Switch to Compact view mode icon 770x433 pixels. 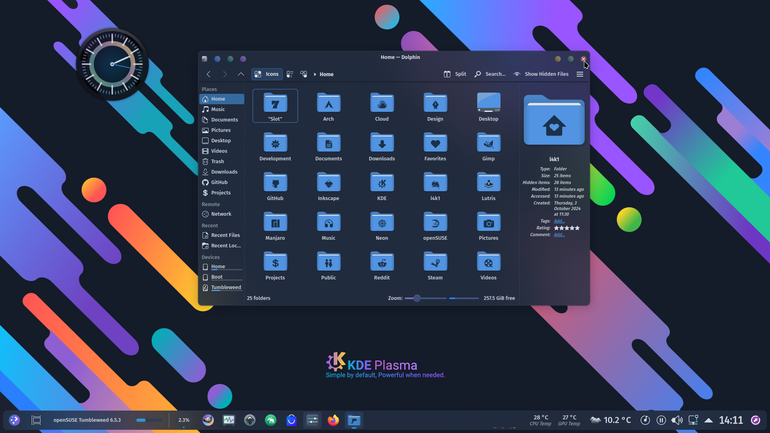290,74
